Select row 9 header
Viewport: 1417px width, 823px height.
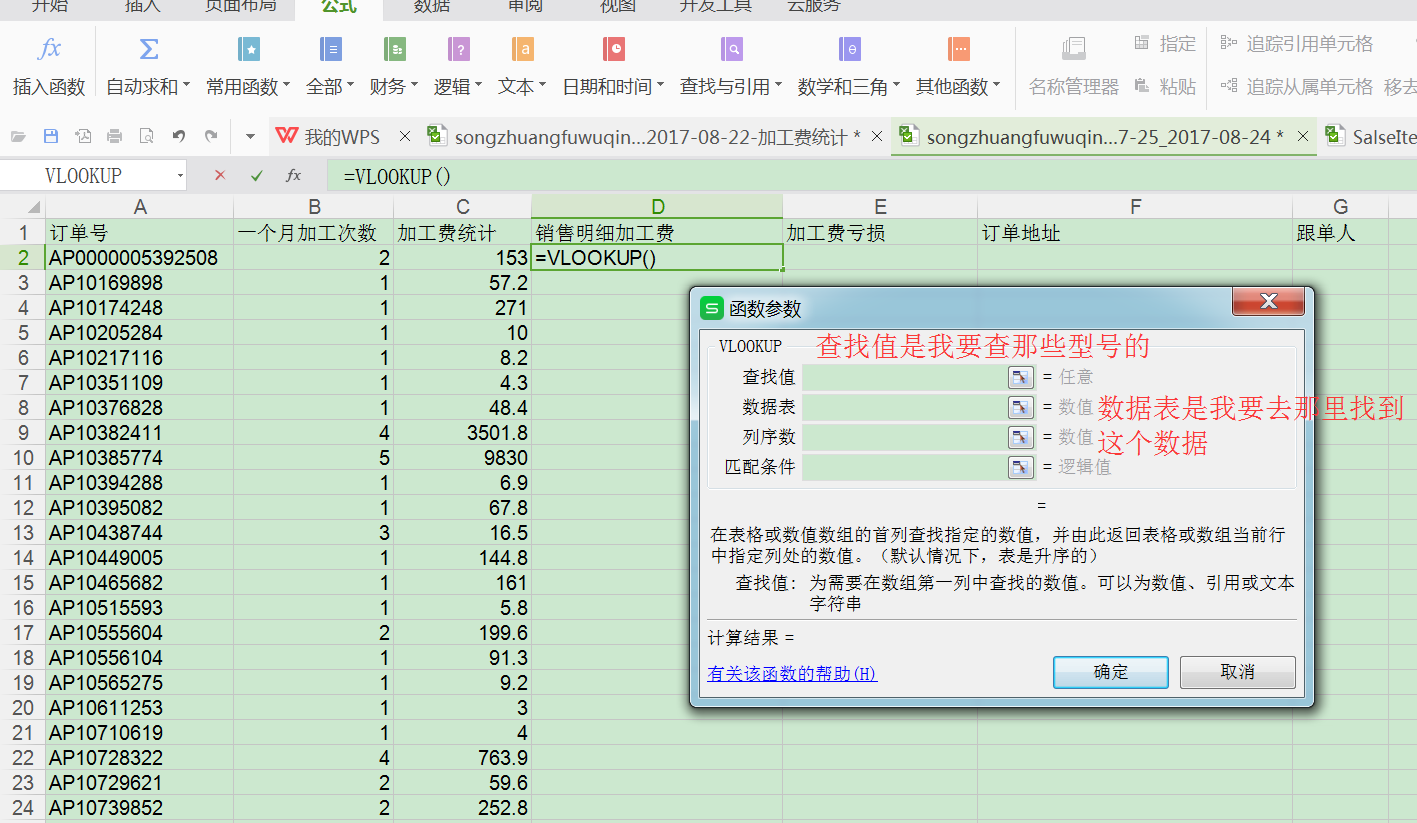click(23, 433)
